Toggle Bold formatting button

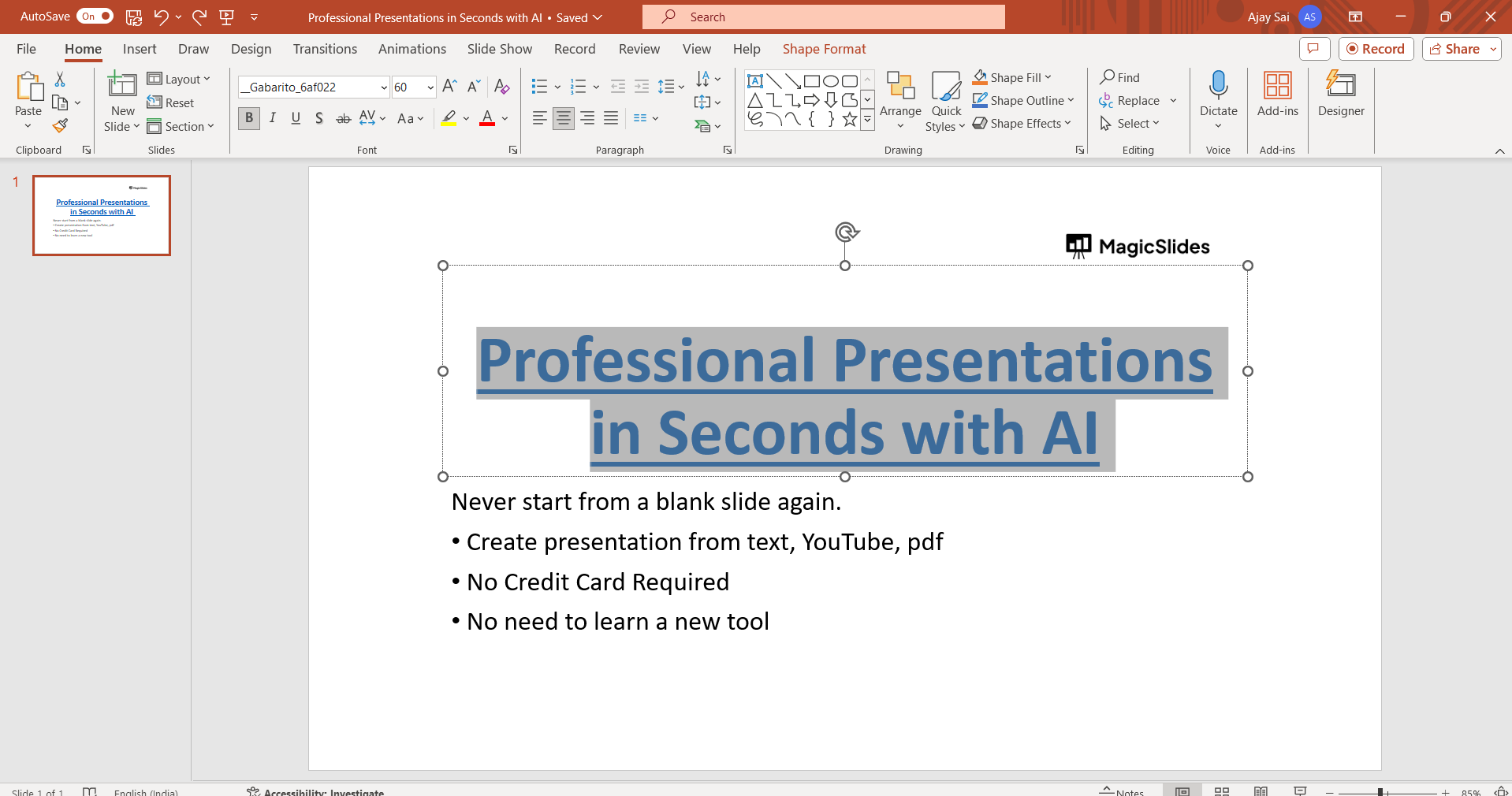tap(249, 118)
